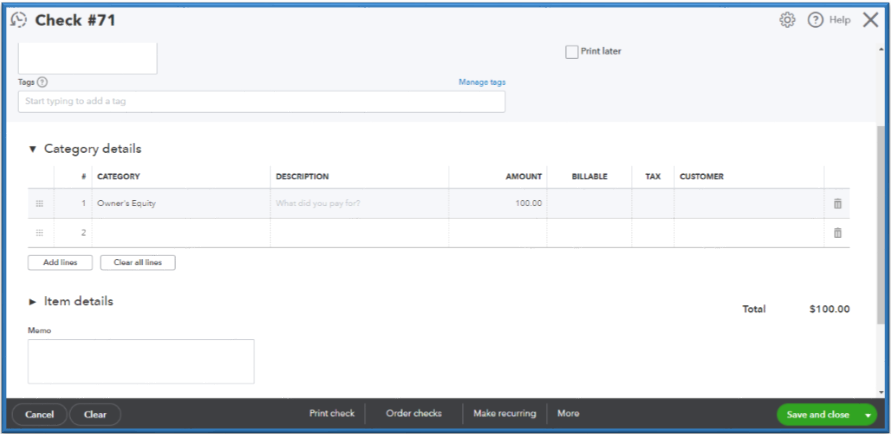Click the vertical scrollbar thumb
Image resolution: width=891 pixels, height=434 pixels.
coord(881,224)
